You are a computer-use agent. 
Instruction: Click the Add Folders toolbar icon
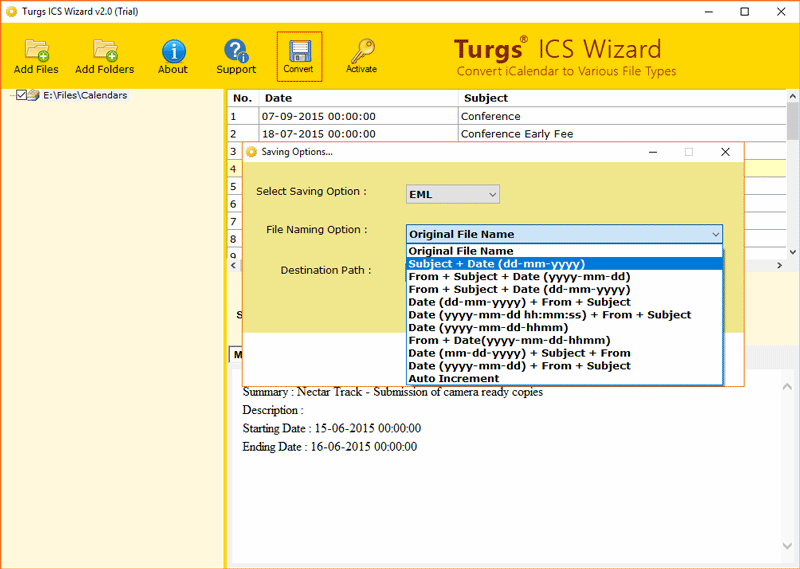click(105, 51)
